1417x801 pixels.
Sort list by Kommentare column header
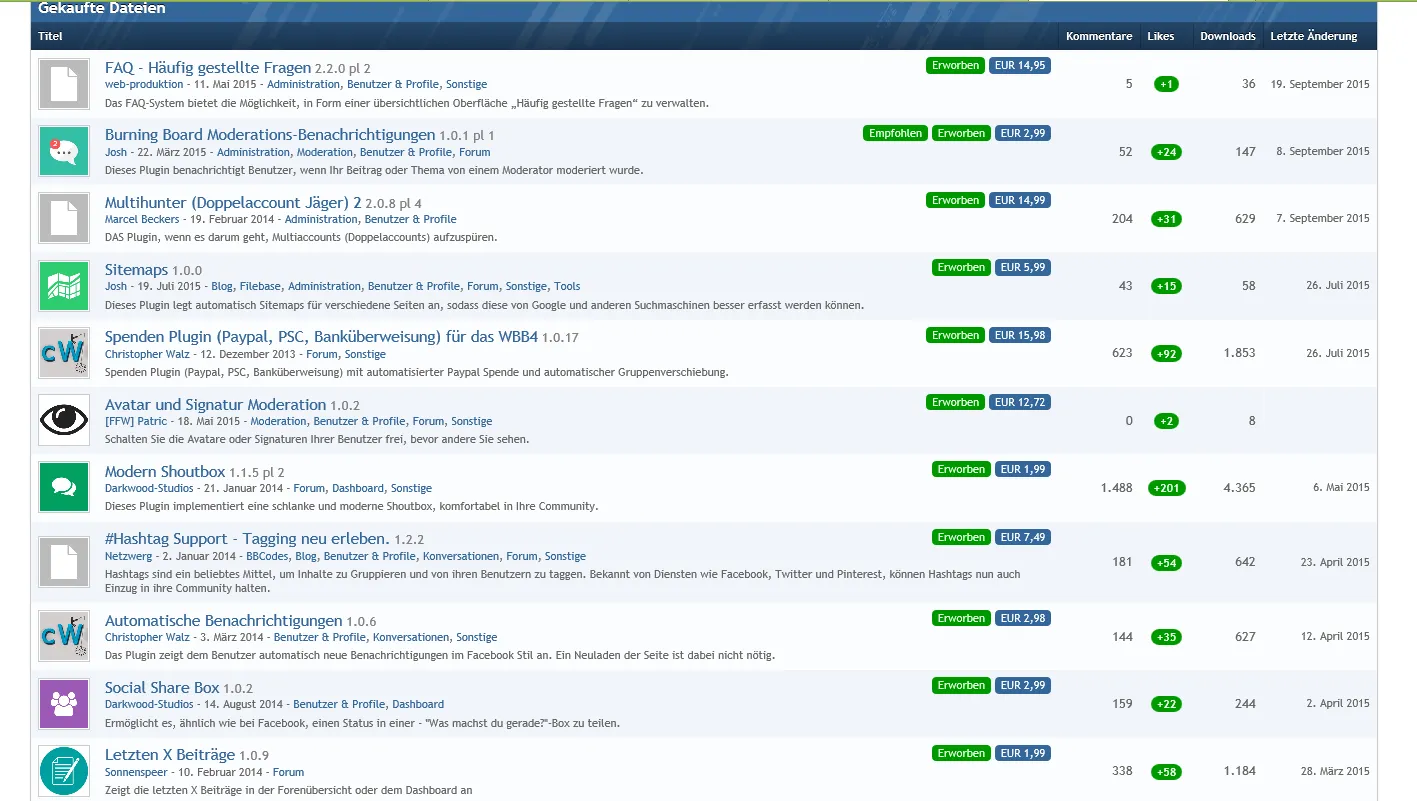(1099, 36)
